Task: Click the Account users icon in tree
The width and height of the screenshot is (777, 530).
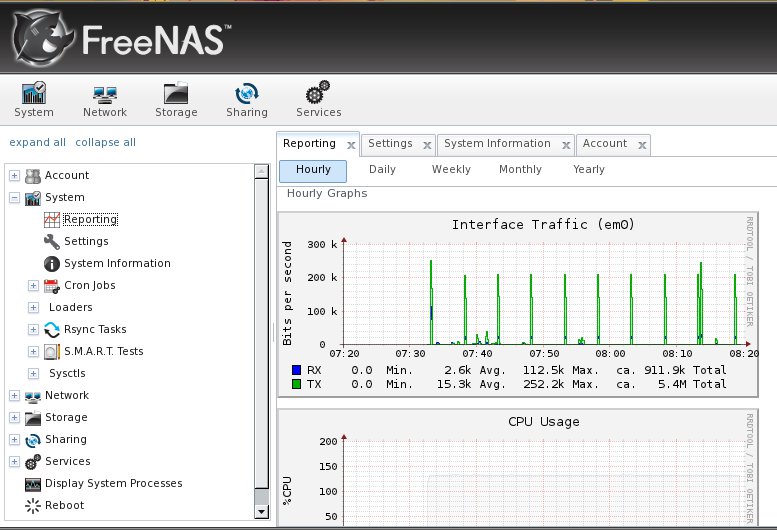Action: coord(33,176)
